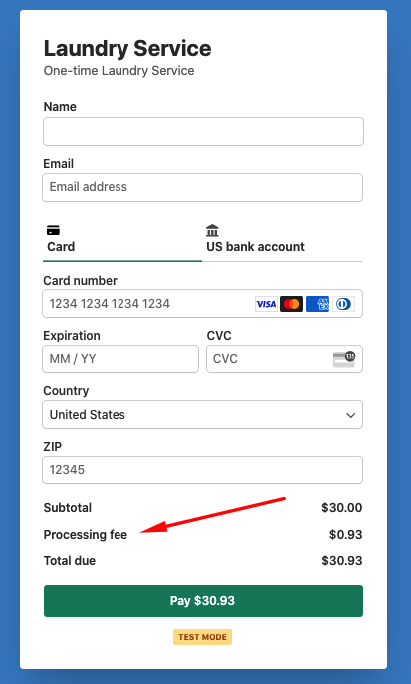The height and width of the screenshot is (684, 411).
Task: Click the Diners Club logo icon
Action: 343,304
